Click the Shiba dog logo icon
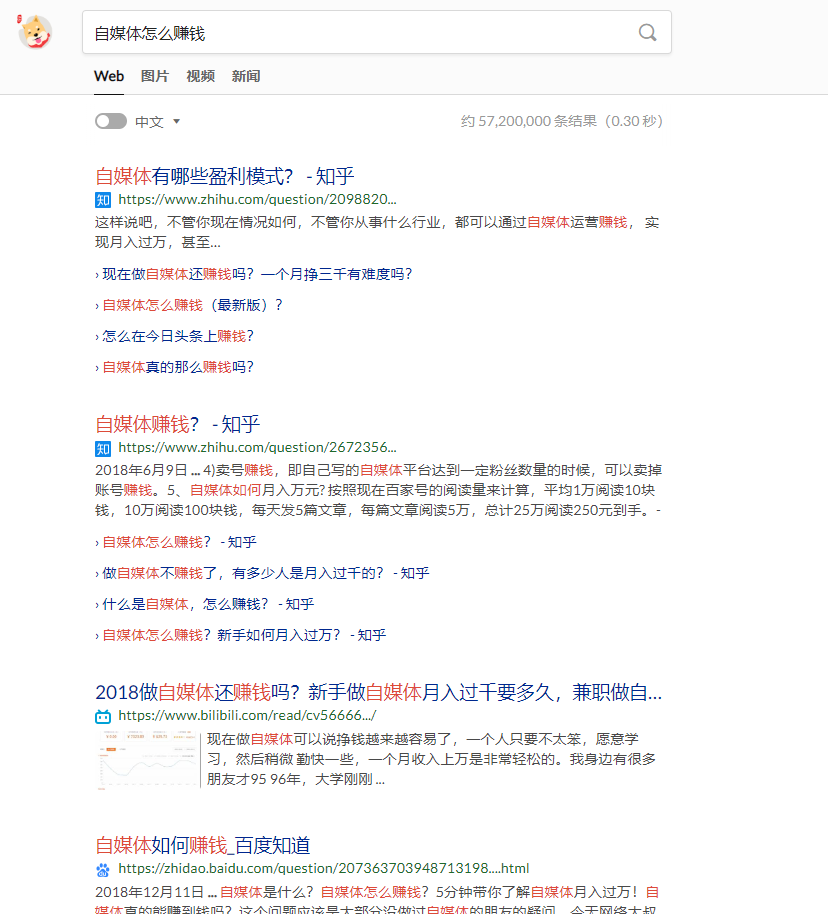The width and height of the screenshot is (828, 914). click(x=35, y=31)
